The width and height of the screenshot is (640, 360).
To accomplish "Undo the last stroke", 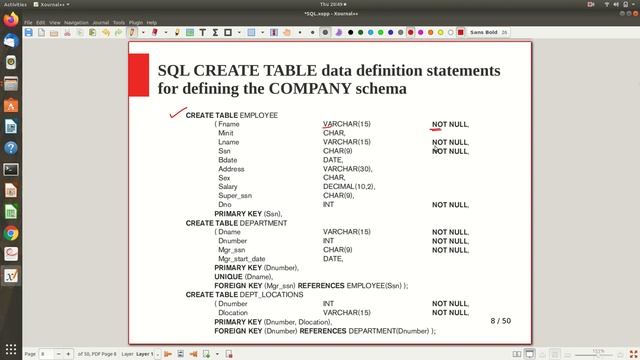I will coord(106,32).
